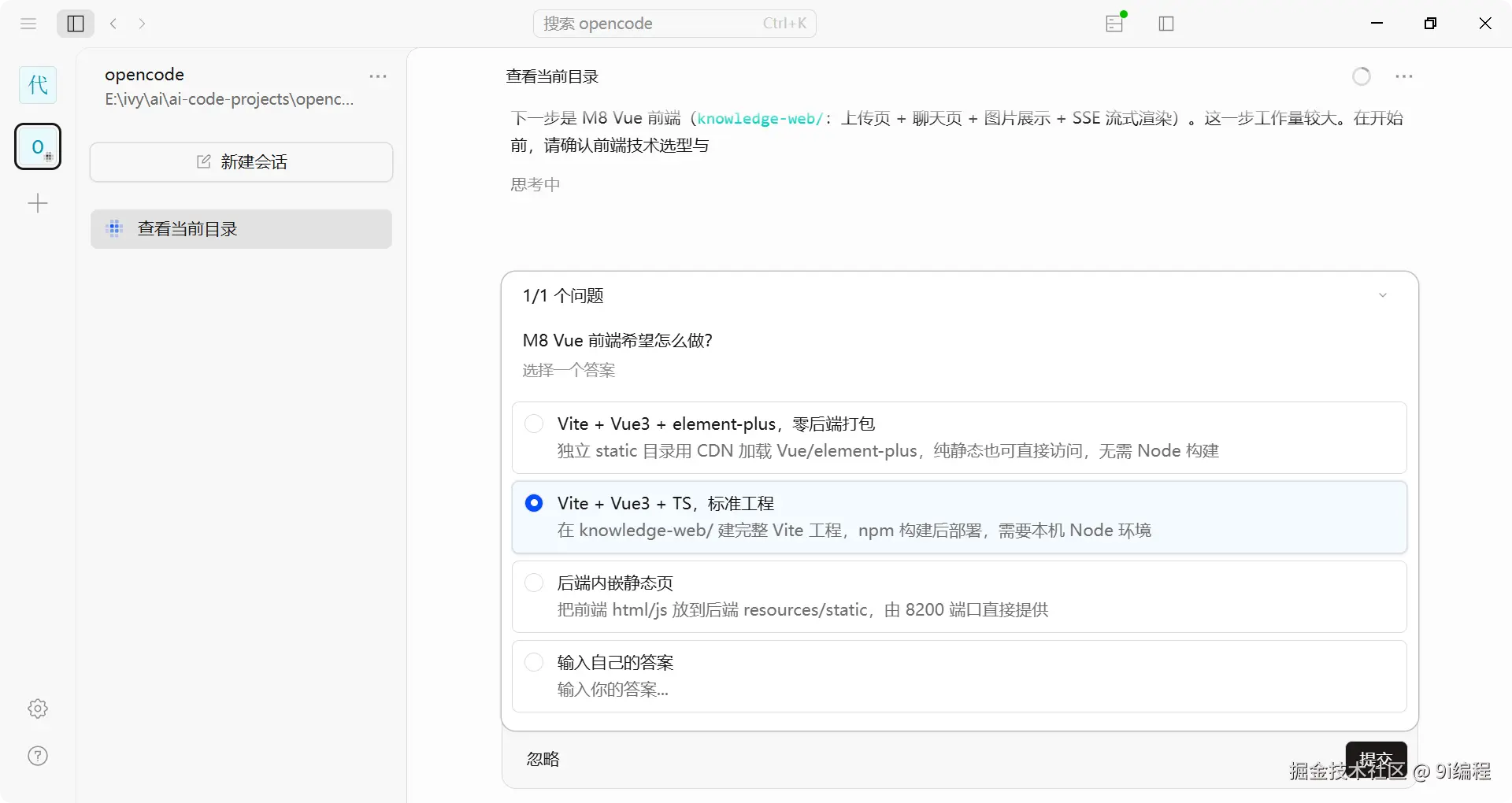Click description 把前端 html/js 放到后端
Image resolution: width=1512 pixels, height=803 pixels.
(x=802, y=610)
